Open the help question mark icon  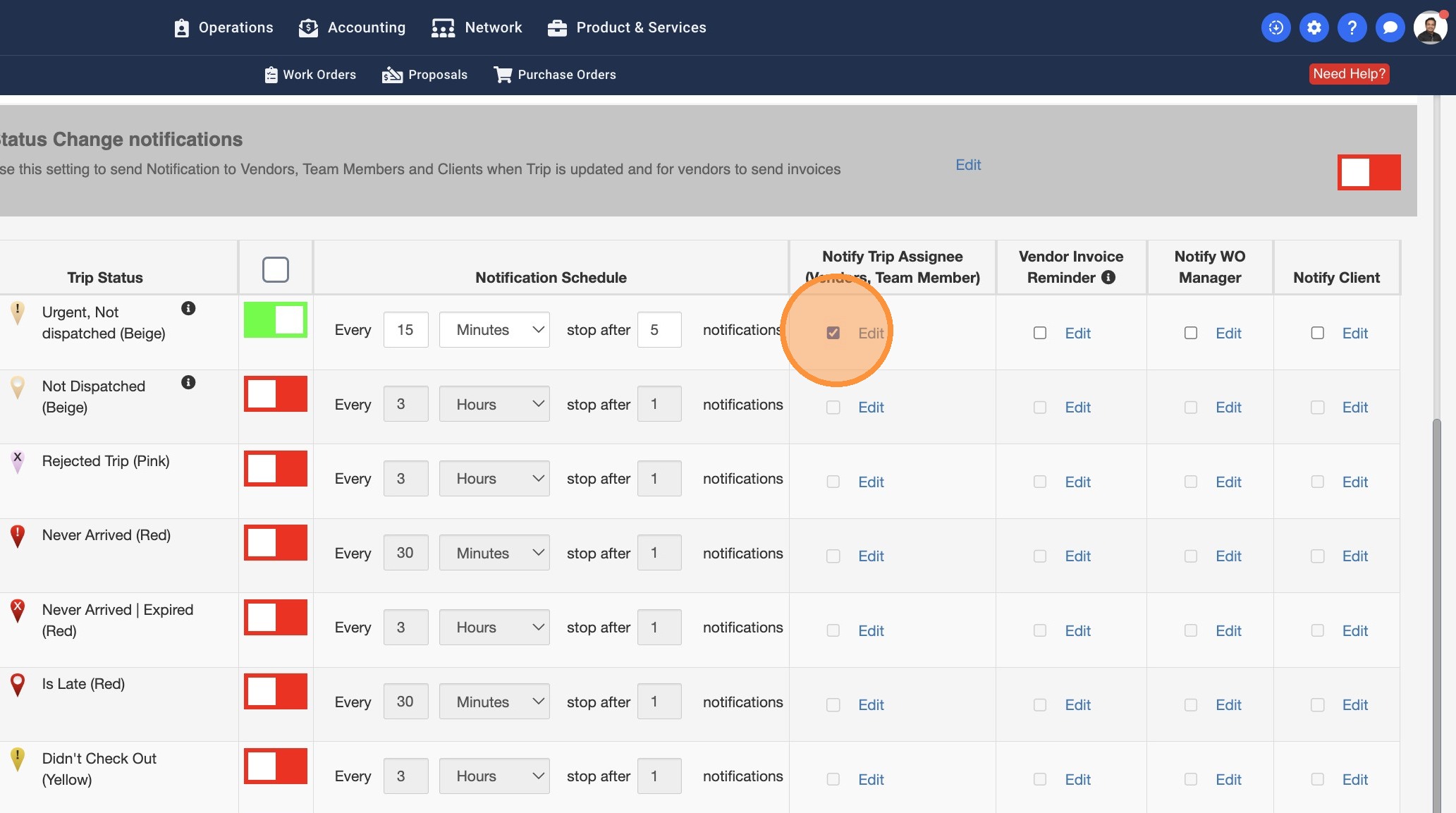click(x=1352, y=27)
